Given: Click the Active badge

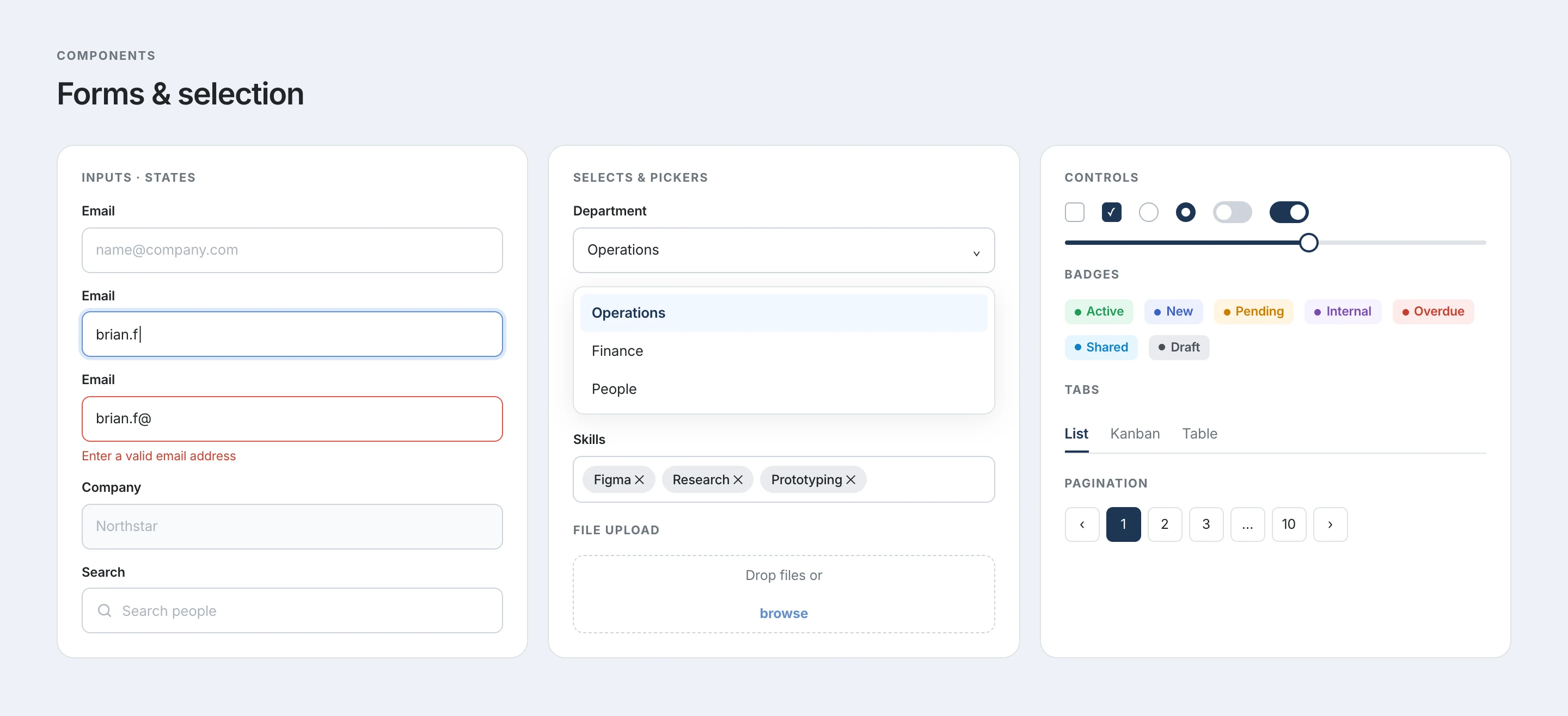Looking at the screenshot, I should (x=1099, y=311).
